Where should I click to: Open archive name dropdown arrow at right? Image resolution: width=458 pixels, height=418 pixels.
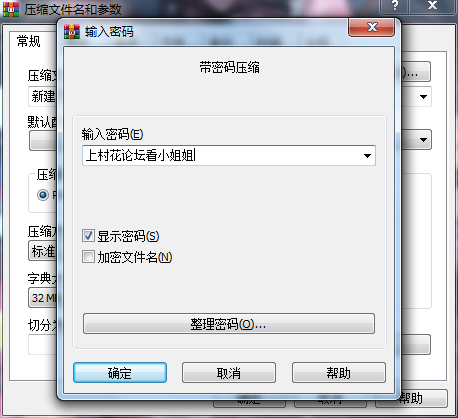(x=423, y=97)
